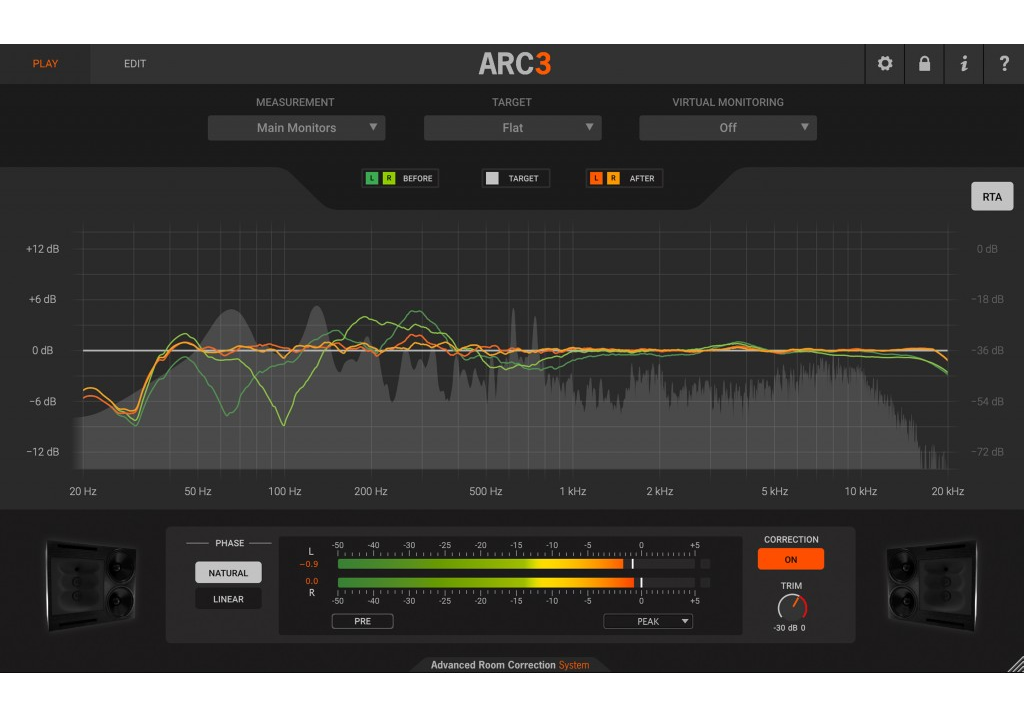This screenshot has height=717, width=1024.
Task: Turn the Correction ON button off
Action: coord(790,560)
